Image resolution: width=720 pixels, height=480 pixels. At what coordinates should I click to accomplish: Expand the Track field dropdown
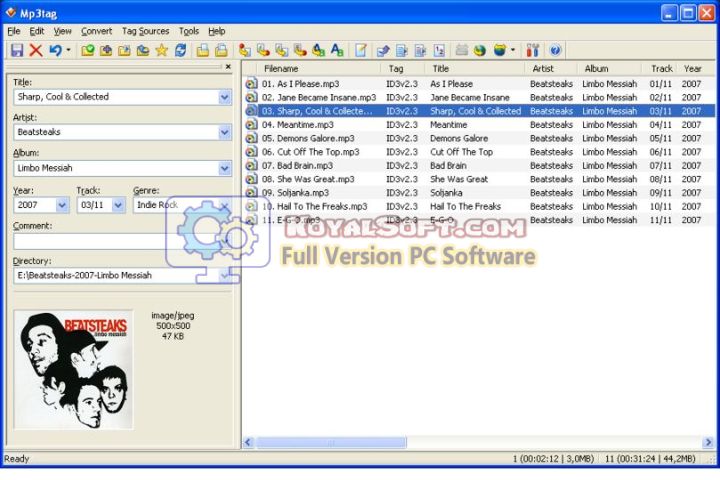(x=118, y=205)
